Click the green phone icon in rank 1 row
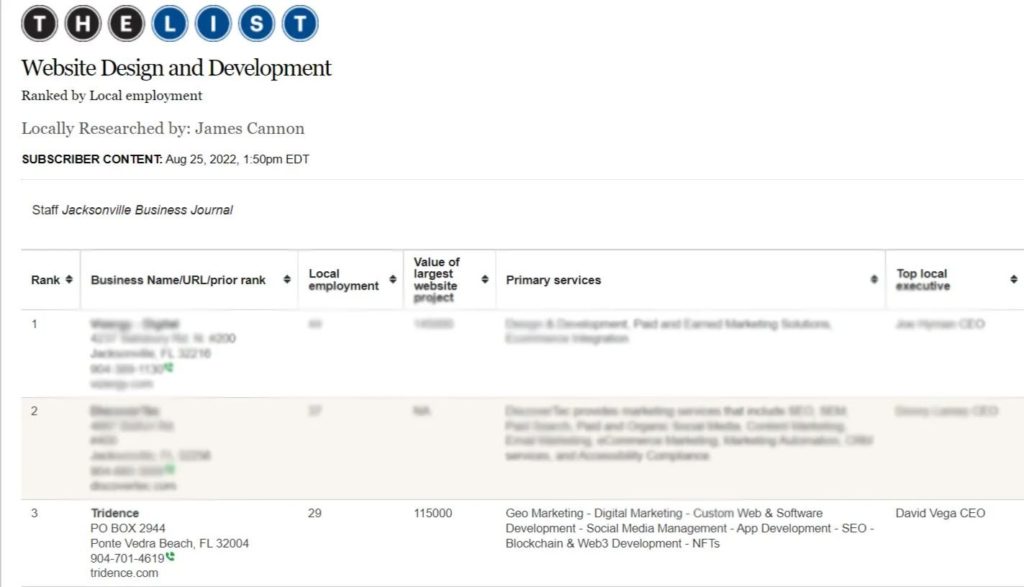The height and width of the screenshot is (587, 1024). pos(169,368)
